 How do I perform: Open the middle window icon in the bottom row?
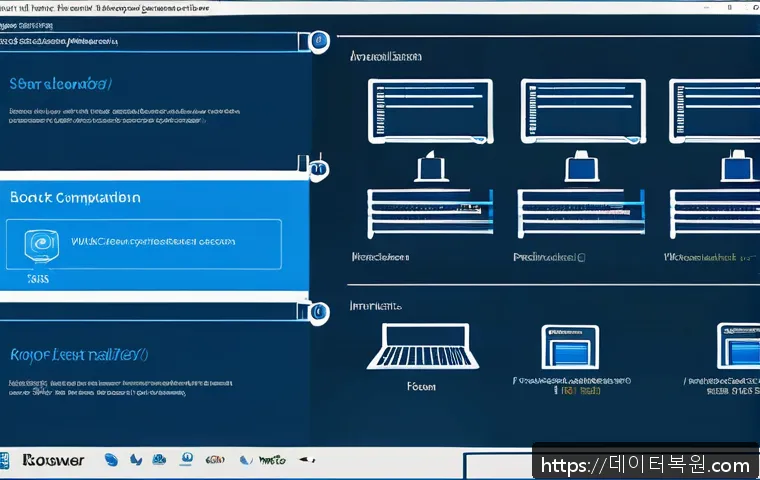pyautogui.click(x=568, y=346)
